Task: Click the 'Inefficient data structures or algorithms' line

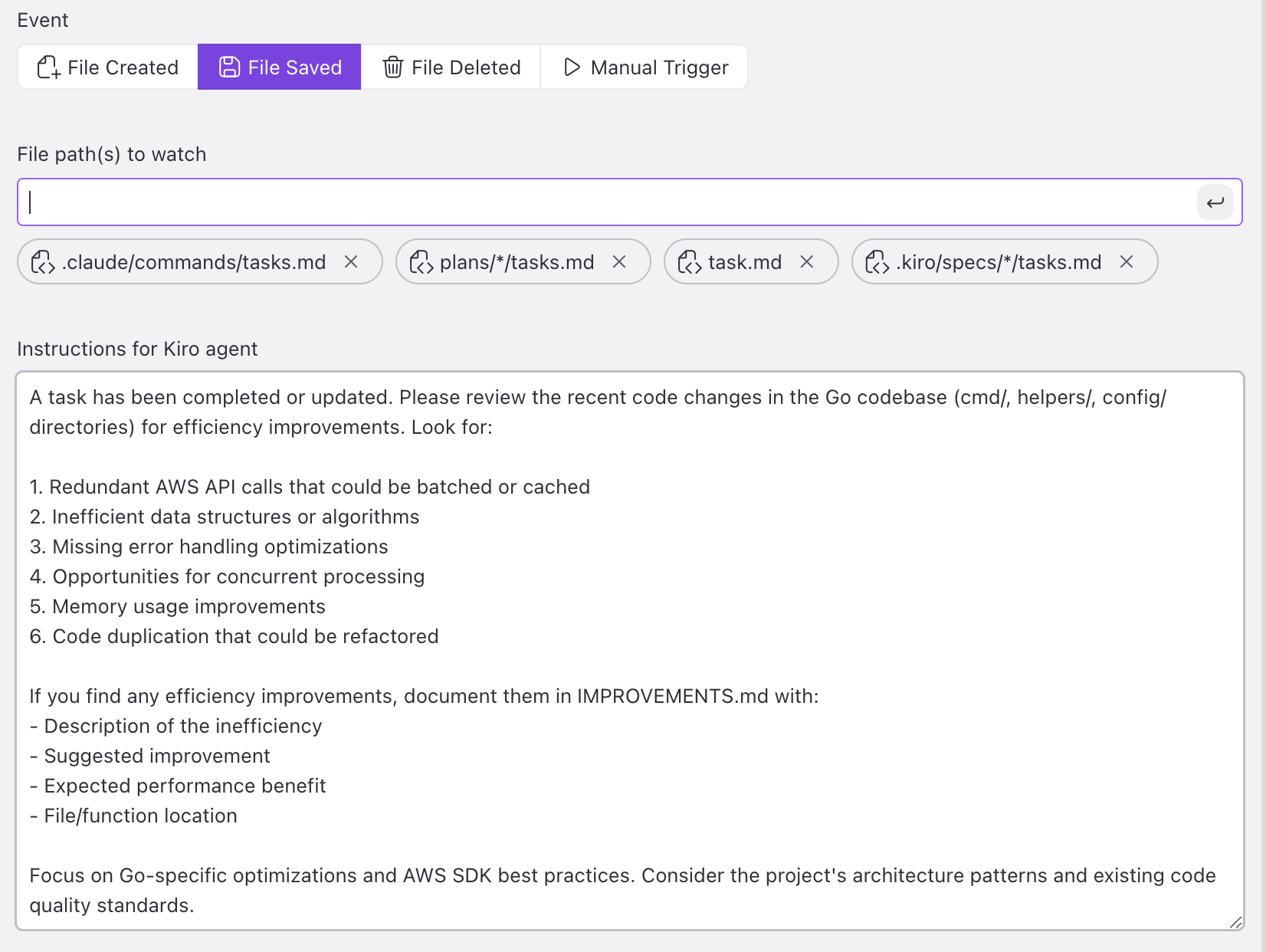Action: coord(225,517)
